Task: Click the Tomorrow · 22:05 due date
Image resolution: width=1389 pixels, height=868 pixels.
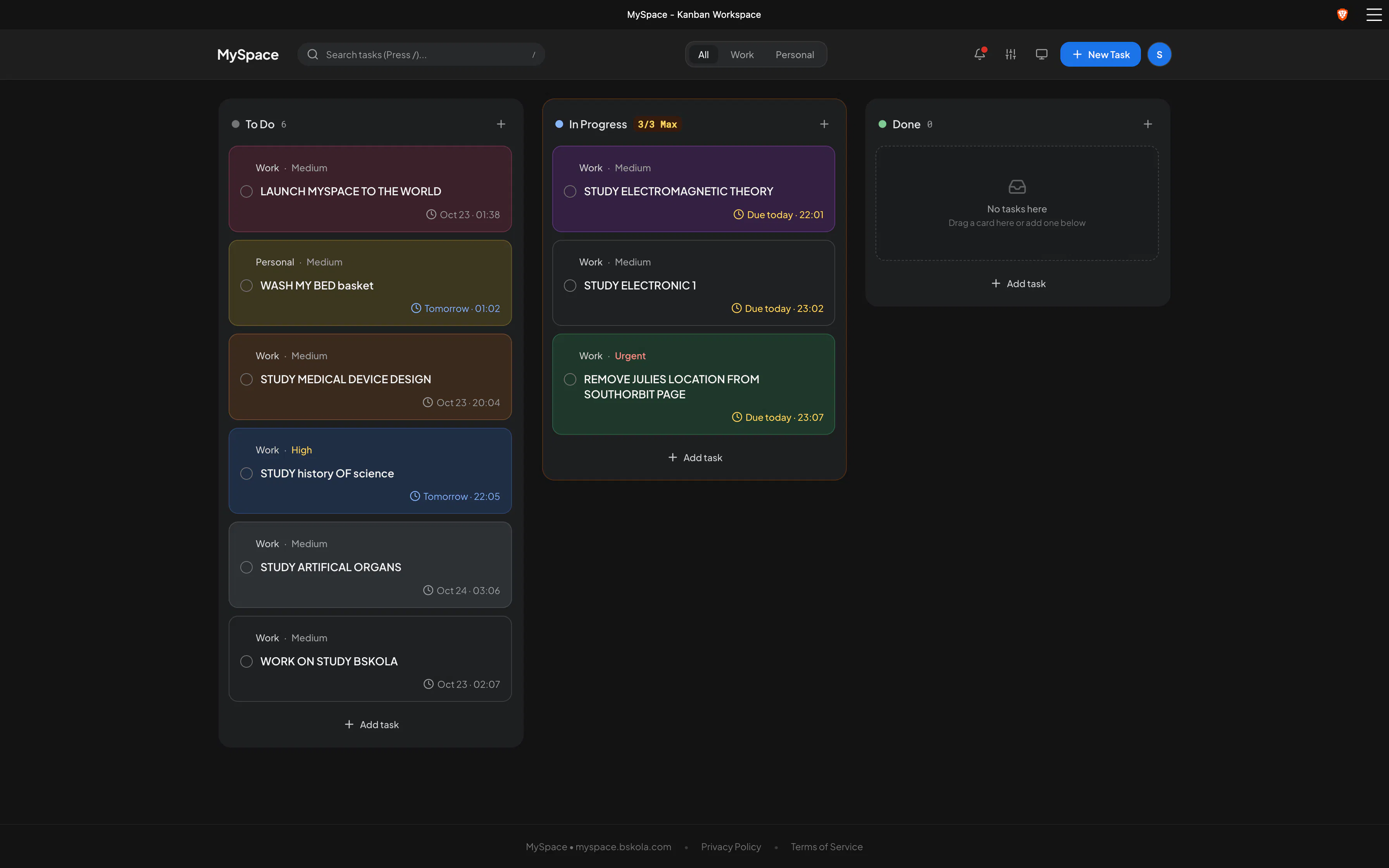Action: [x=455, y=496]
